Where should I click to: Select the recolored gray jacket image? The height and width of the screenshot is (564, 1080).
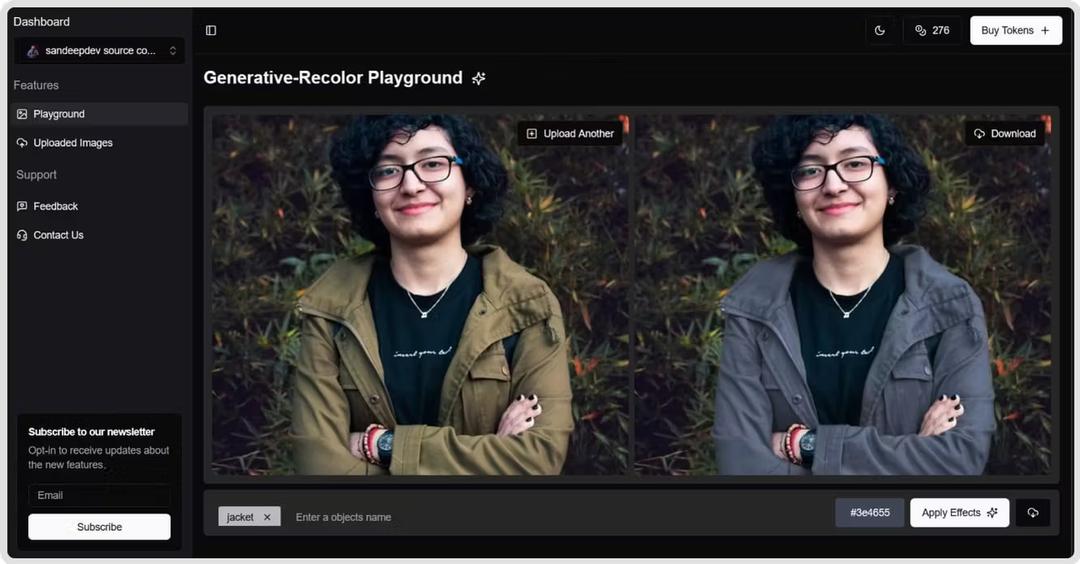pyautogui.click(x=843, y=295)
